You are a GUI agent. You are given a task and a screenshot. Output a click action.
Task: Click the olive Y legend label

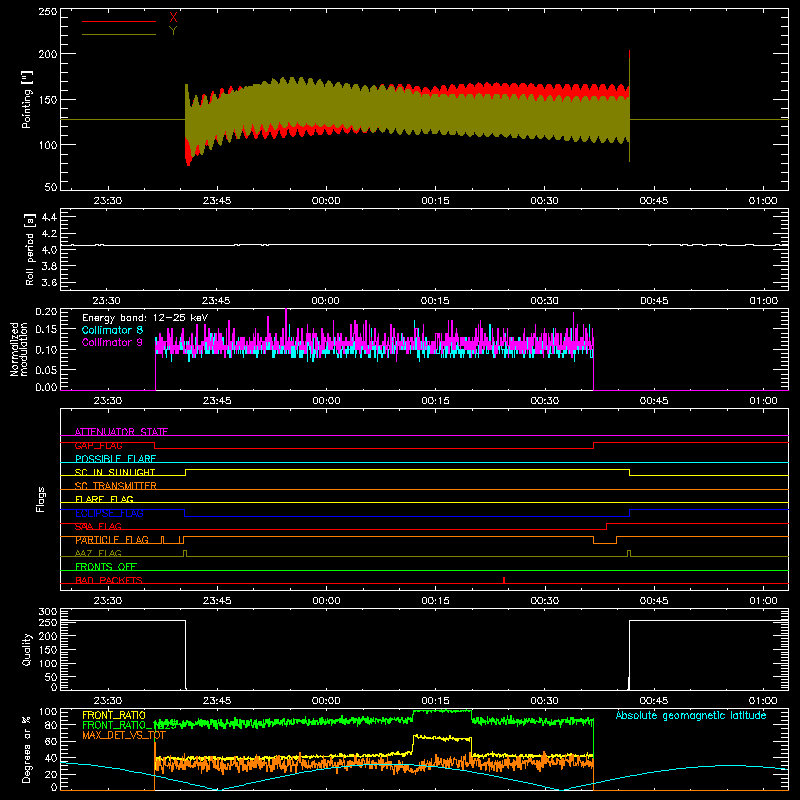tap(173, 31)
